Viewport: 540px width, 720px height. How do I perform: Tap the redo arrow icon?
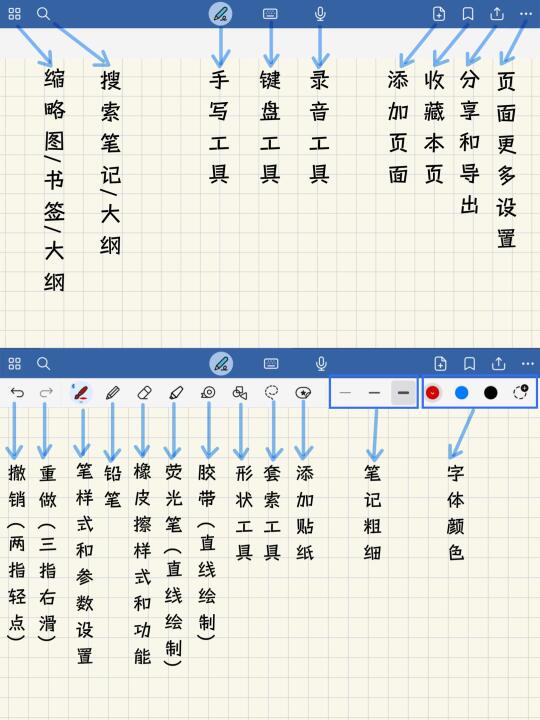pos(46,393)
